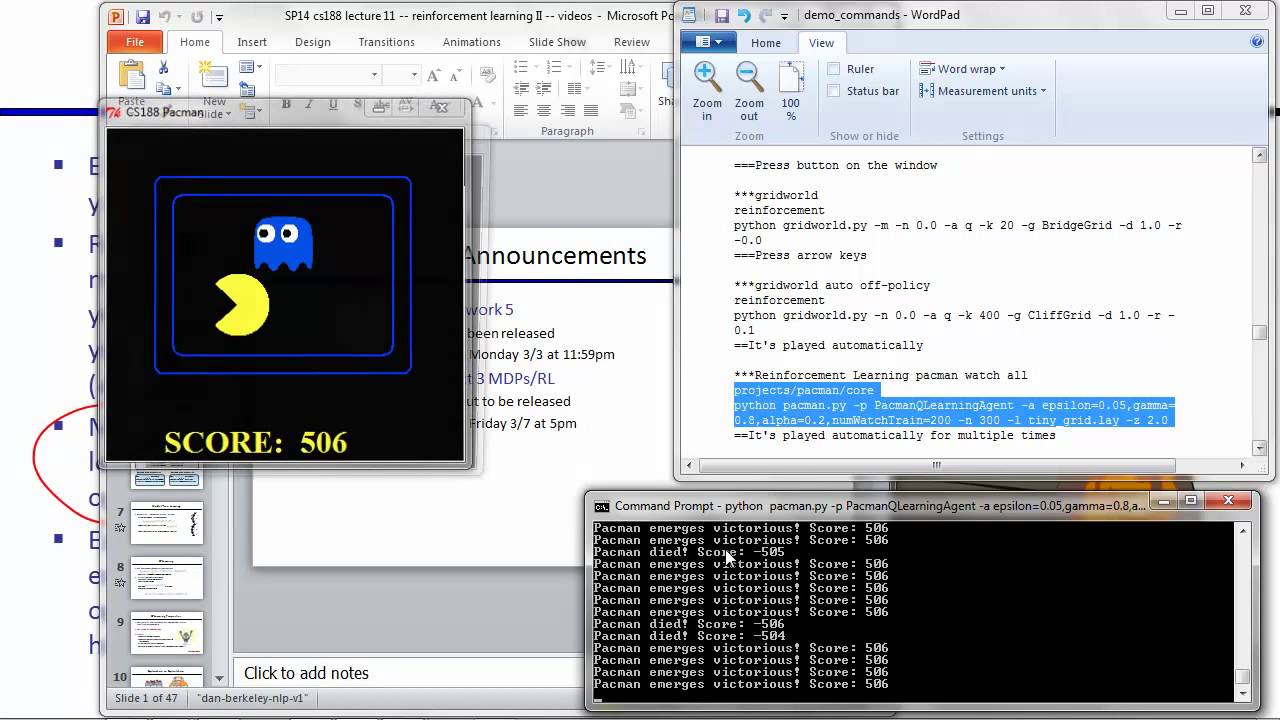Enable the Status bar checkbox in WordPad
Image resolution: width=1280 pixels, height=720 pixels.
834,91
